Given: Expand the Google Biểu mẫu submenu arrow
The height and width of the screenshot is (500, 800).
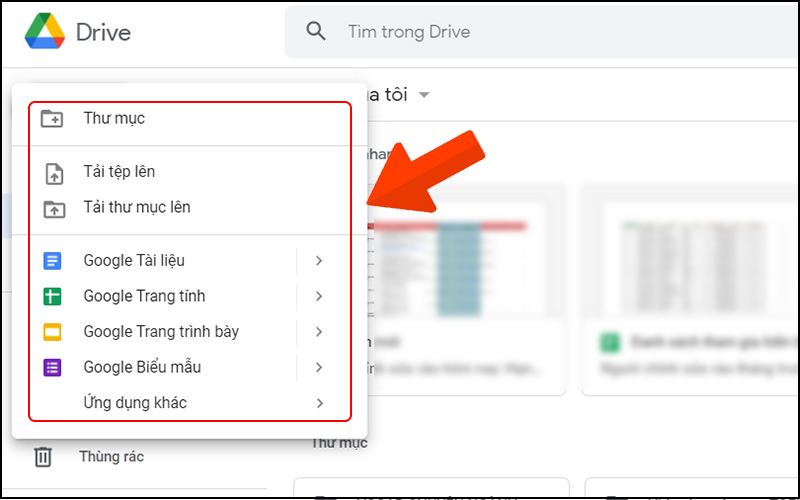Looking at the screenshot, I should click(319, 367).
